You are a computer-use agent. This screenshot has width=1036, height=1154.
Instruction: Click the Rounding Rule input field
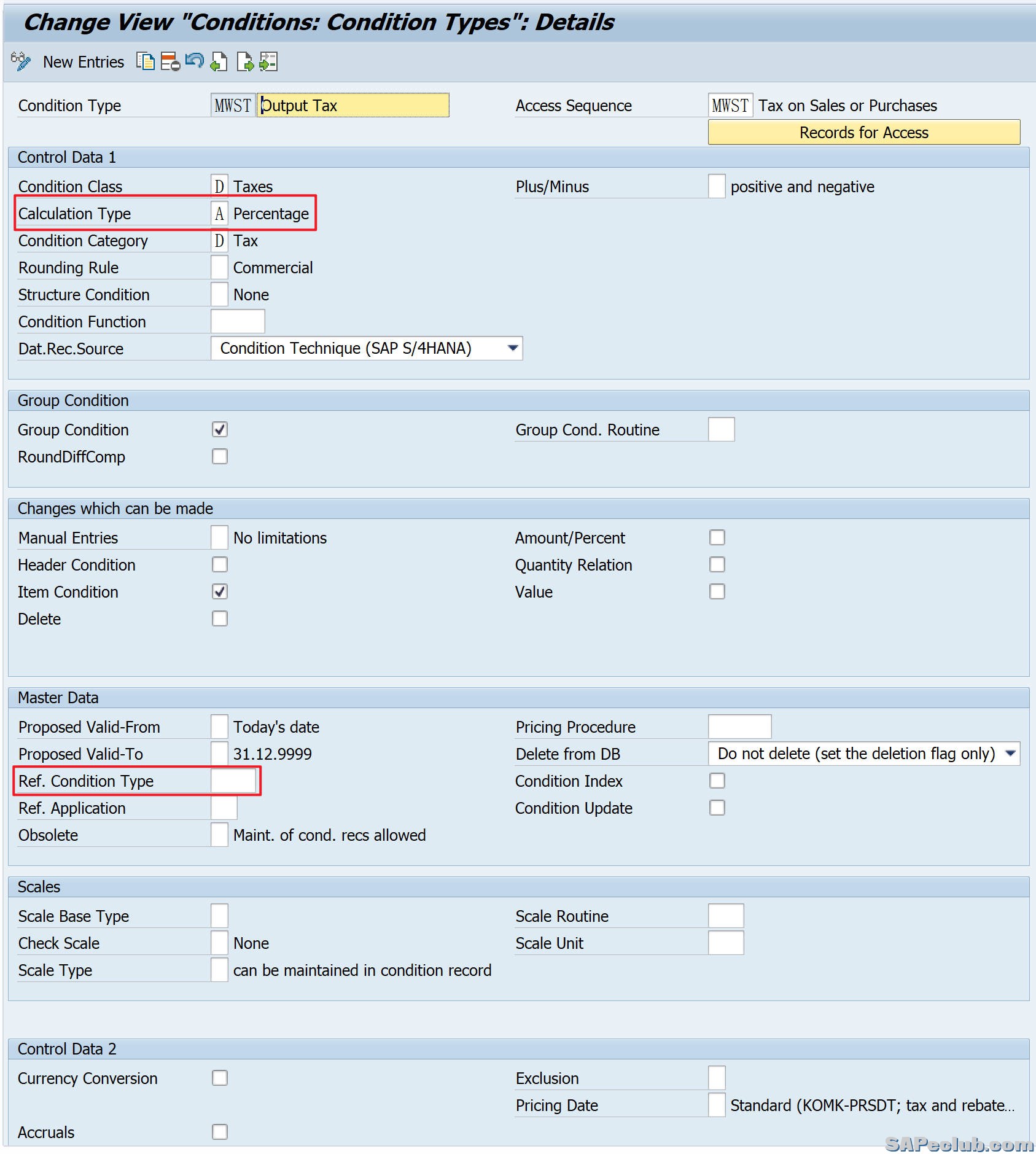[219, 267]
